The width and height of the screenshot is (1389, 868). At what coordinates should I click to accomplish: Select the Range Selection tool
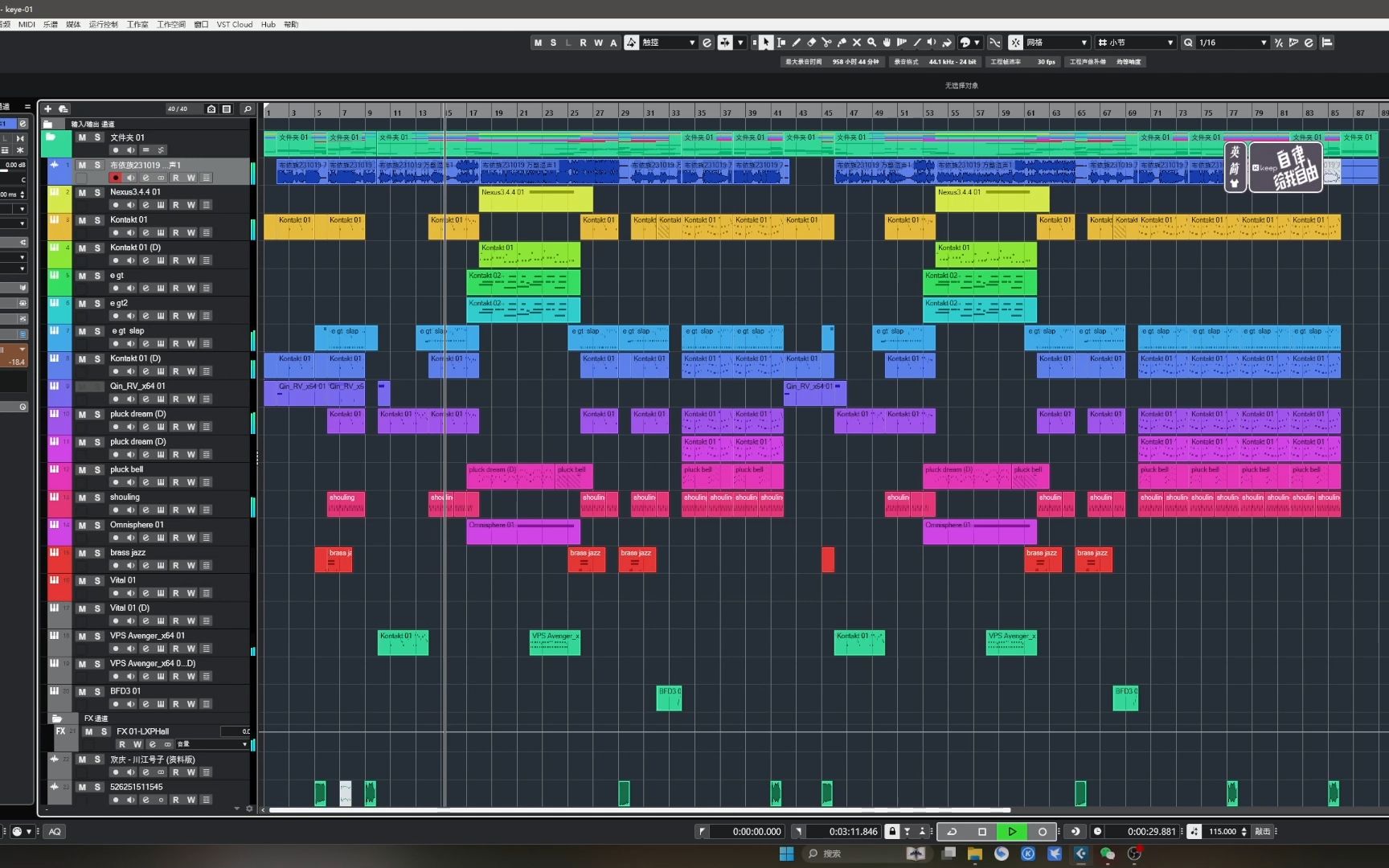(x=781, y=43)
